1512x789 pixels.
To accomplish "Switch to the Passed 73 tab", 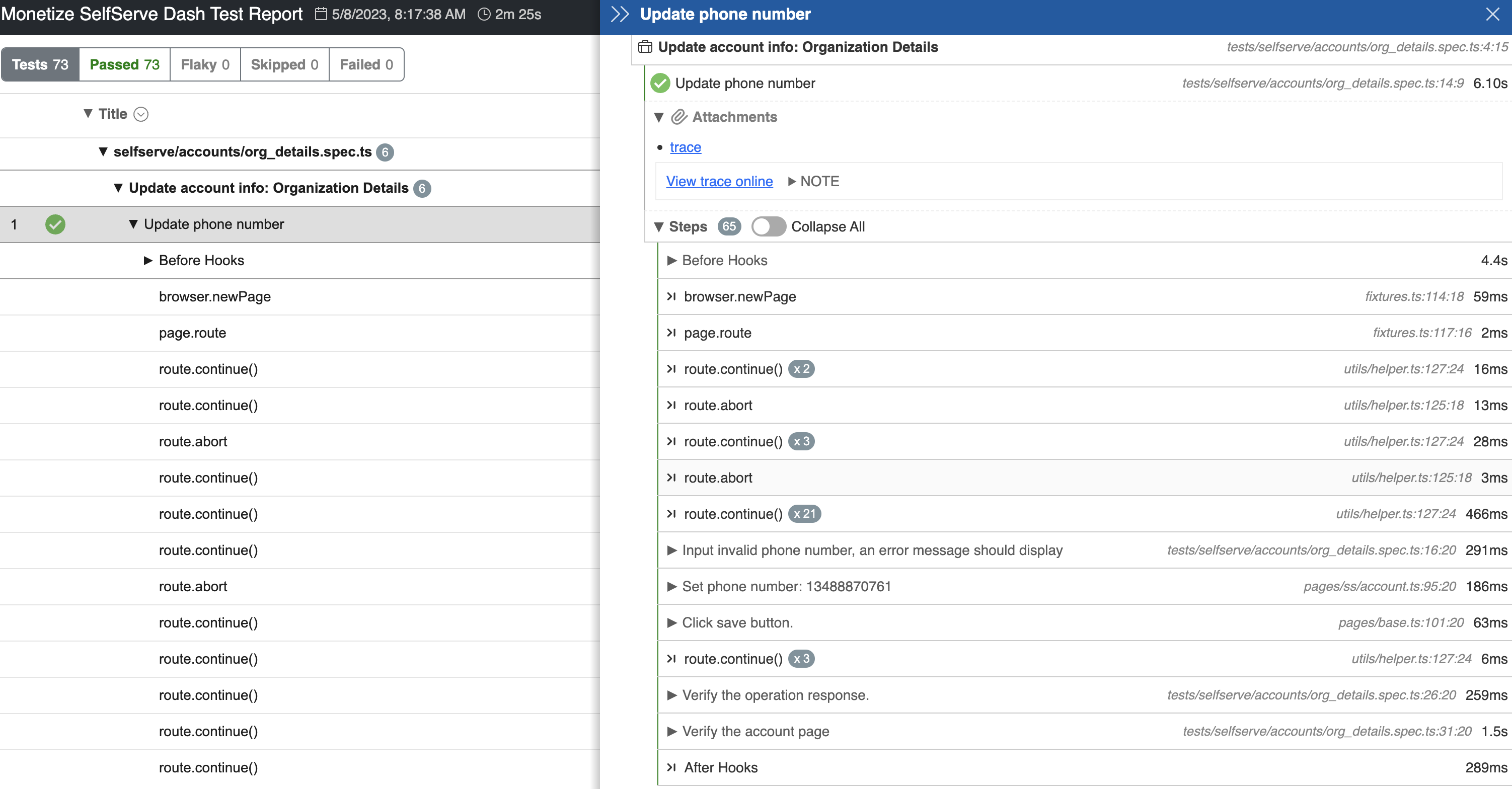I will [x=124, y=64].
